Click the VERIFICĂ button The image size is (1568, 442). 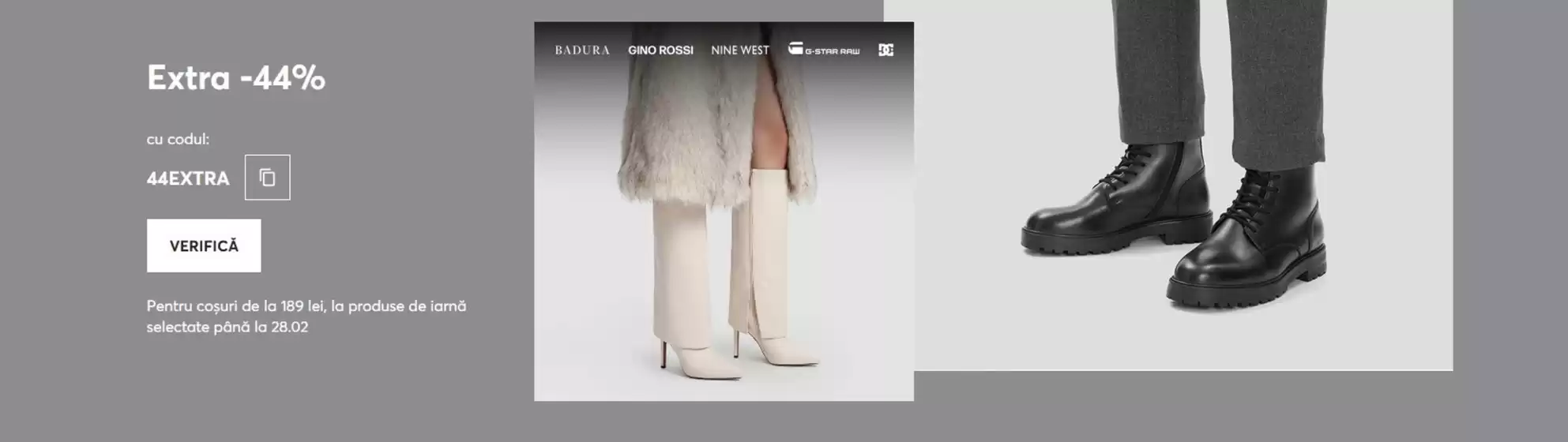click(204, 246)
